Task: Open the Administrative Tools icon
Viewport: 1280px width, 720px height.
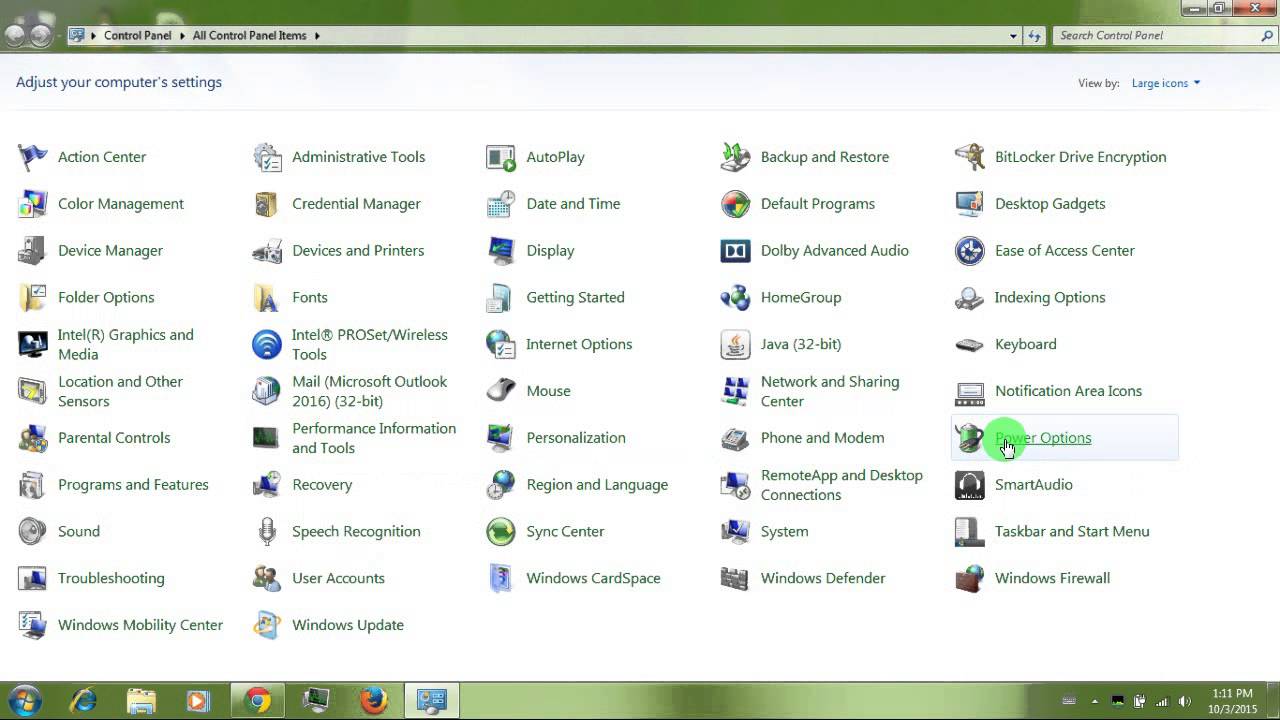Action: click(x=267, y=157)
